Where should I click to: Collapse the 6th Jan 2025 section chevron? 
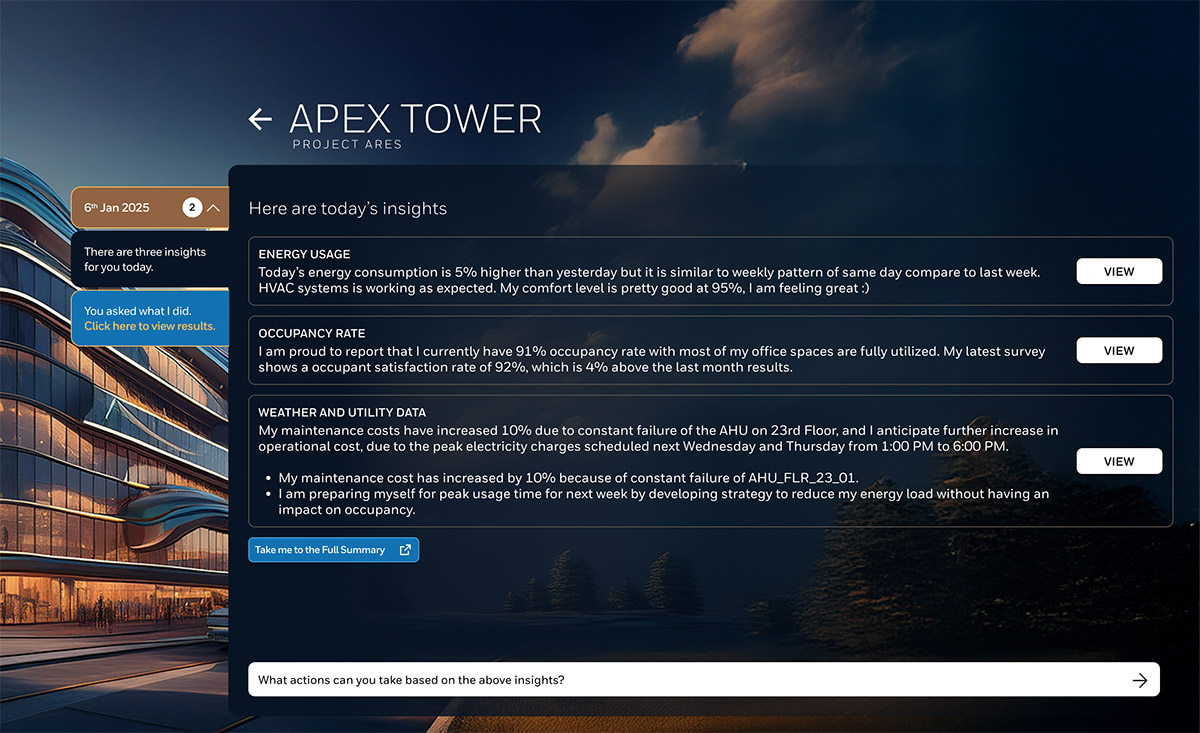pos(213,208)
